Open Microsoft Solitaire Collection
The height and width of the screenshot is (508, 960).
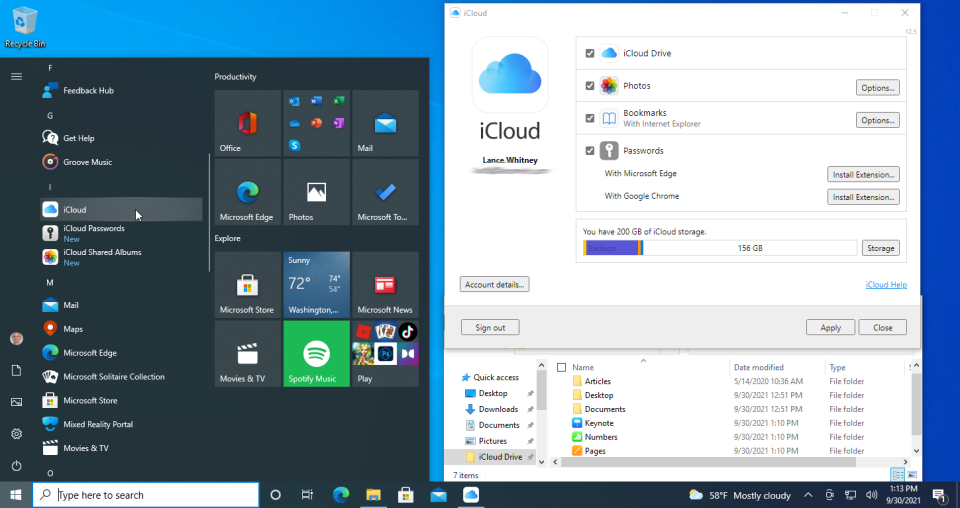coord(121,376)
